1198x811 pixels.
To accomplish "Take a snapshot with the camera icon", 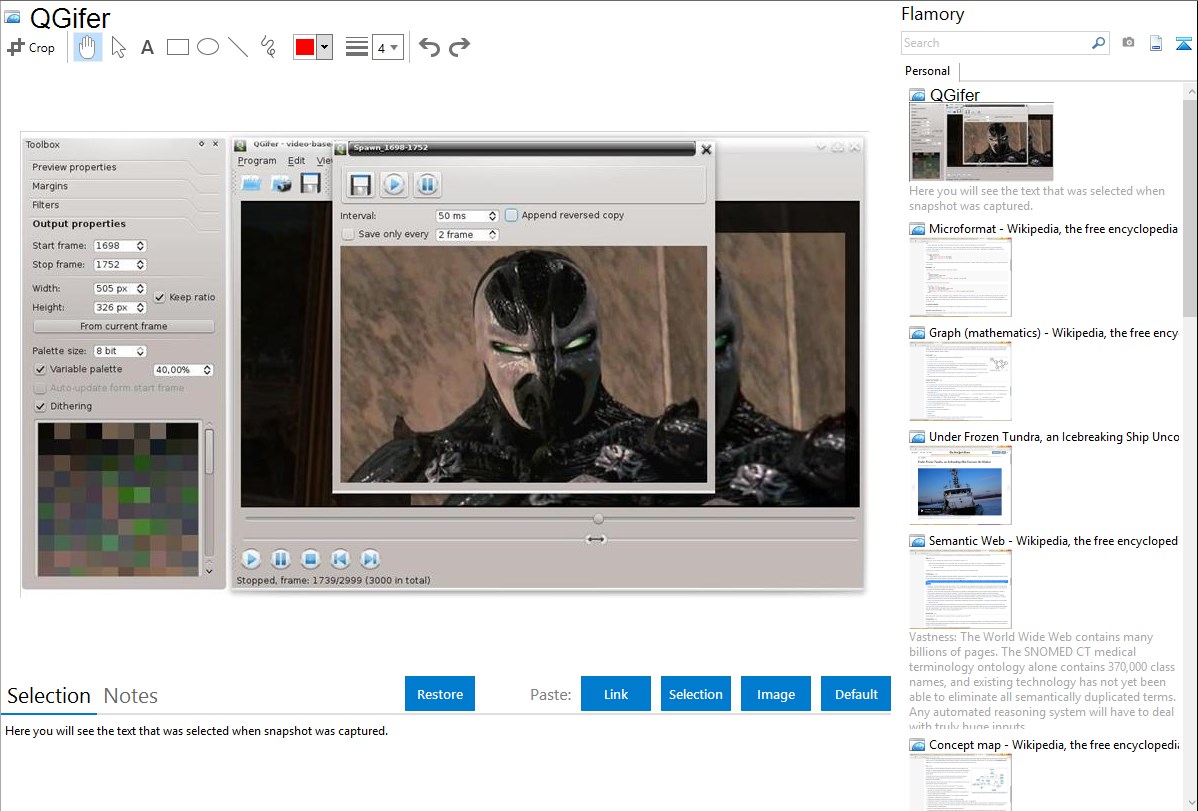I will [x=1128, y=43].
